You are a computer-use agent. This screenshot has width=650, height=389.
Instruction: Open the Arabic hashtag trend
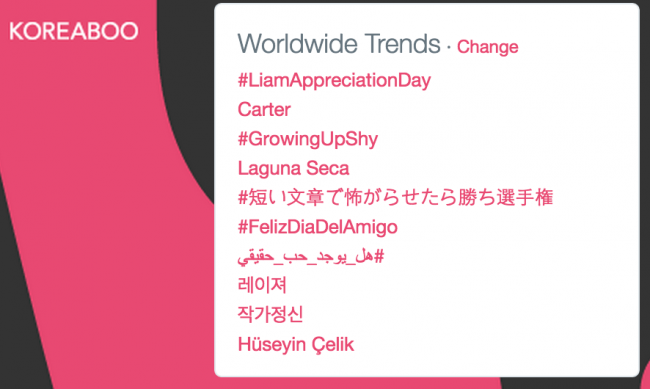[311, 257]
